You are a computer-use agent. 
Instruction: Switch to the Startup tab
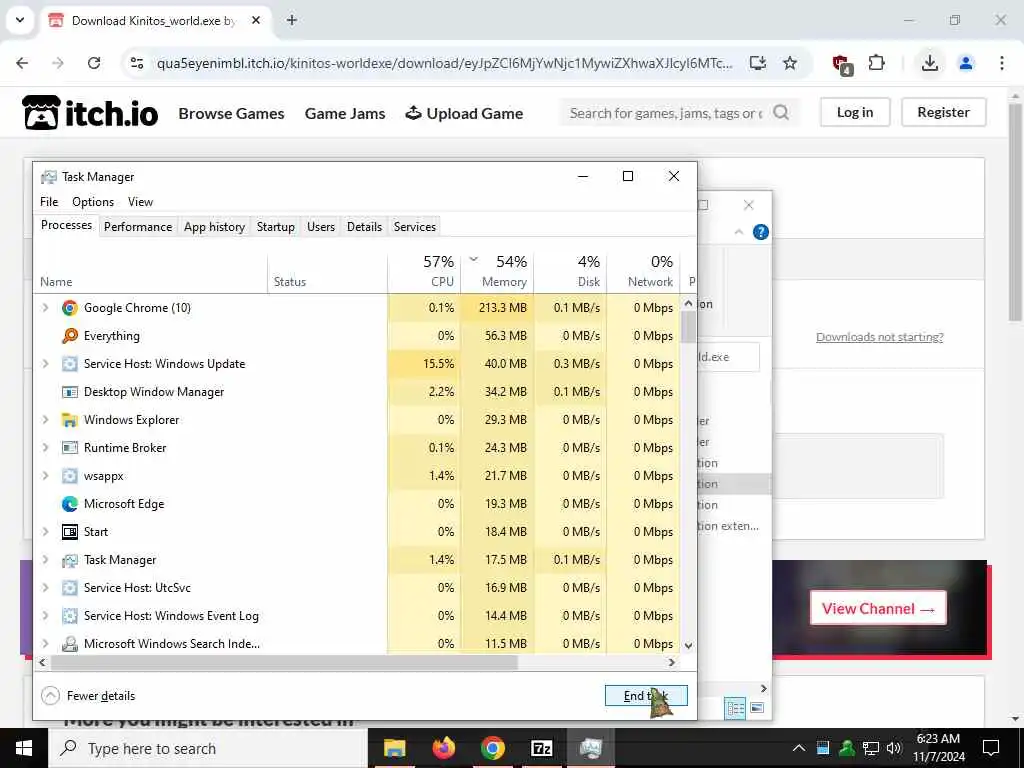click(276, 227)
